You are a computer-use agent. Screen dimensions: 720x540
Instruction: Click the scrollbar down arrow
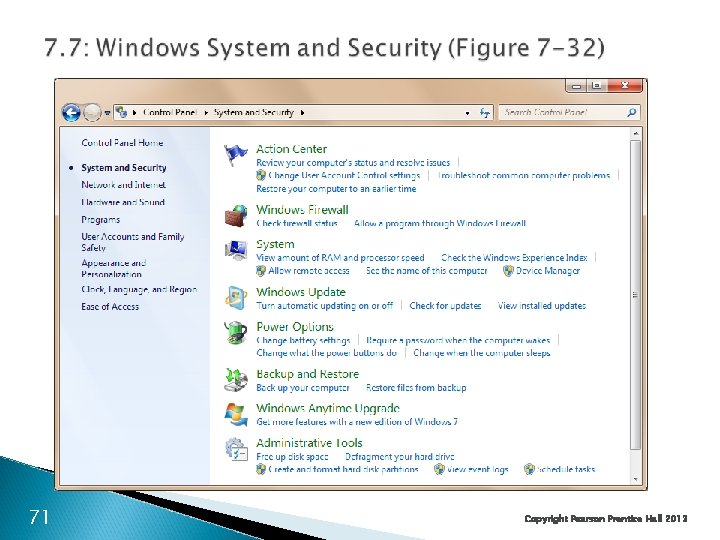636,480
